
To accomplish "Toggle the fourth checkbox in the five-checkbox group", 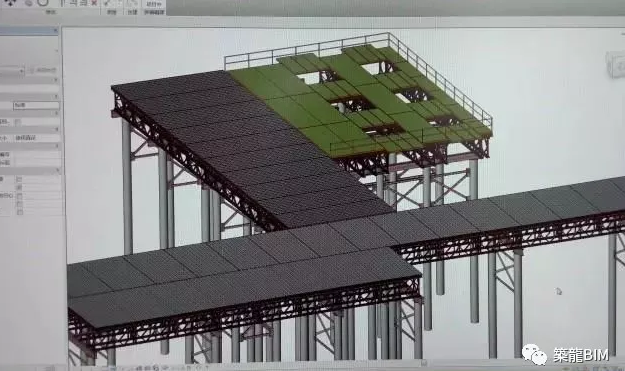I will tap(19, 204).
